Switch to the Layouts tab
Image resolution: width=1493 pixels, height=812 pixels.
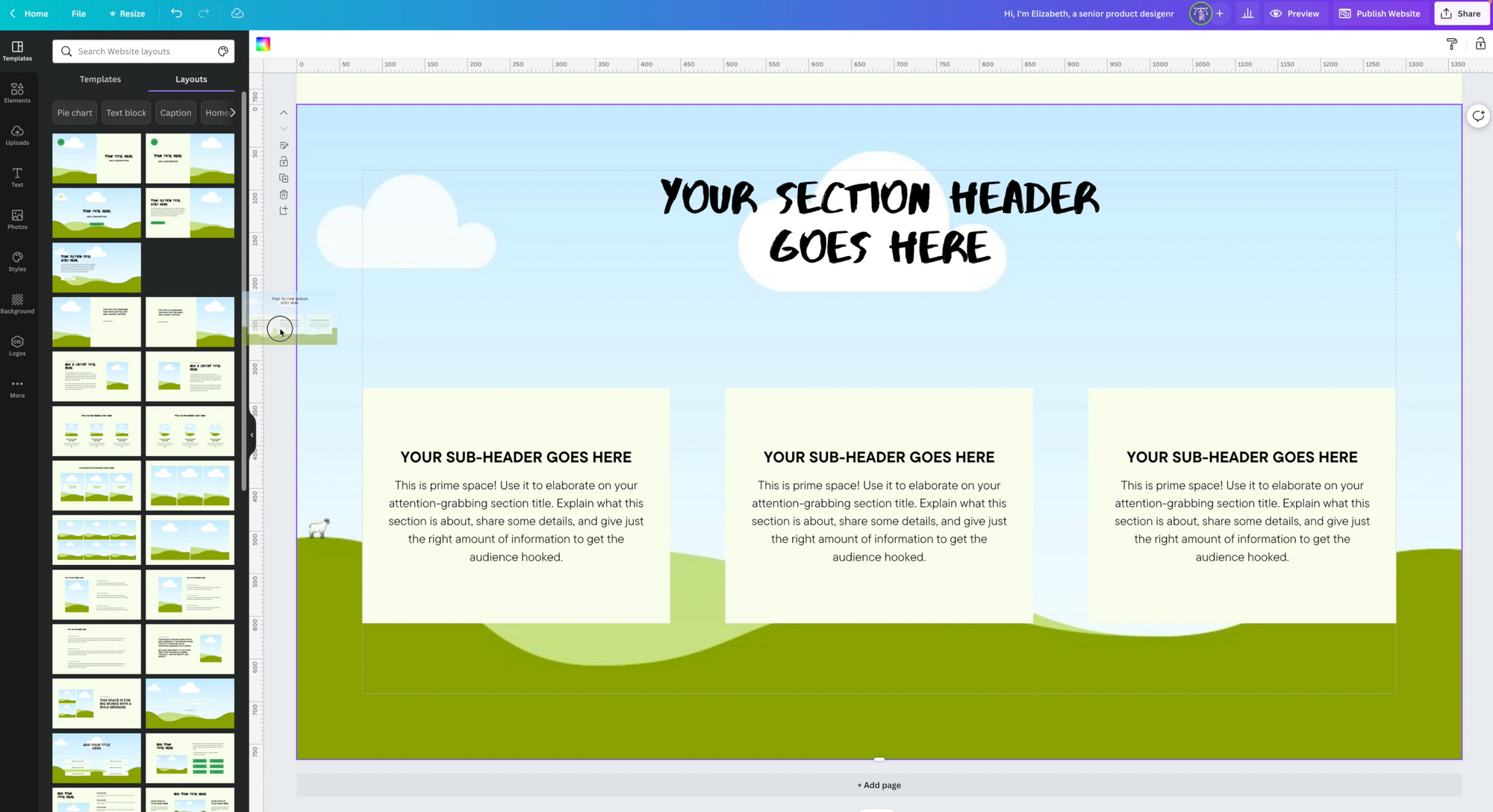(x=190, y=79)
